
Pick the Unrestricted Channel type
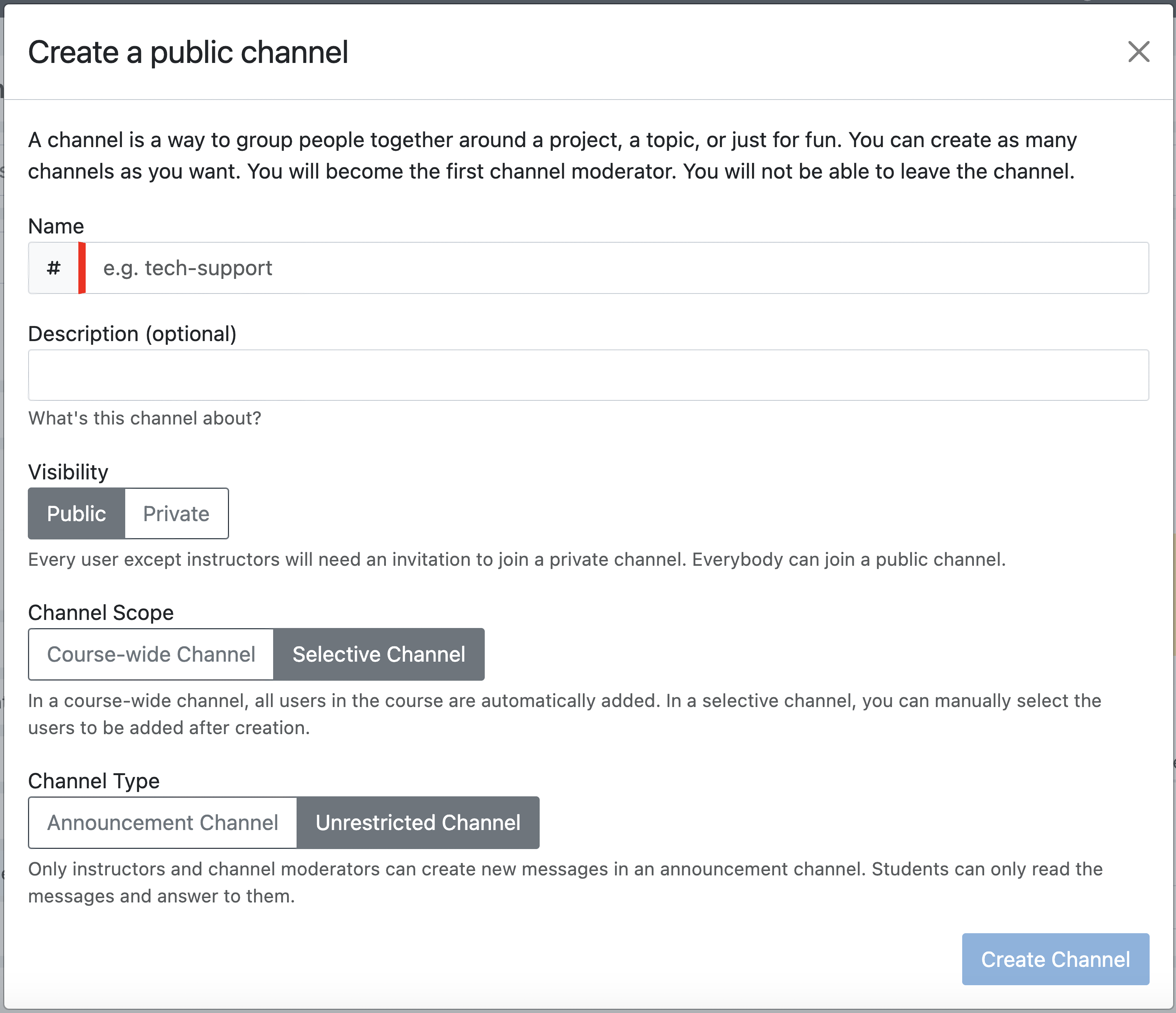coord(418,822)
